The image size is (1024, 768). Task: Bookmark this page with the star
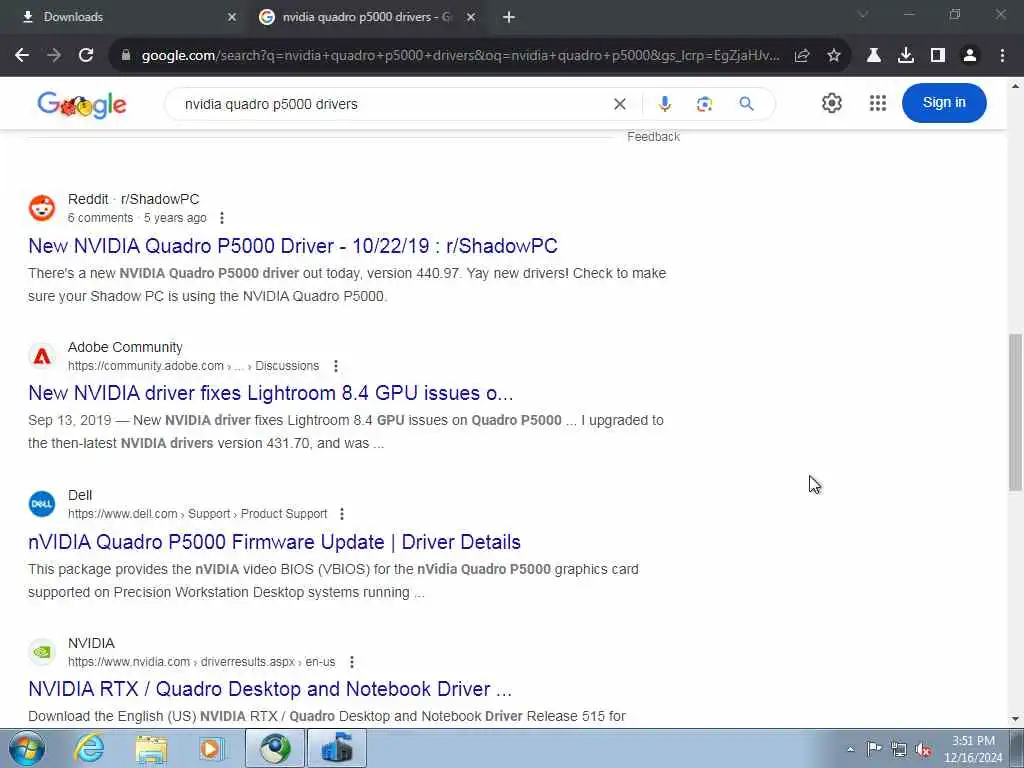(x=833, y=56)
